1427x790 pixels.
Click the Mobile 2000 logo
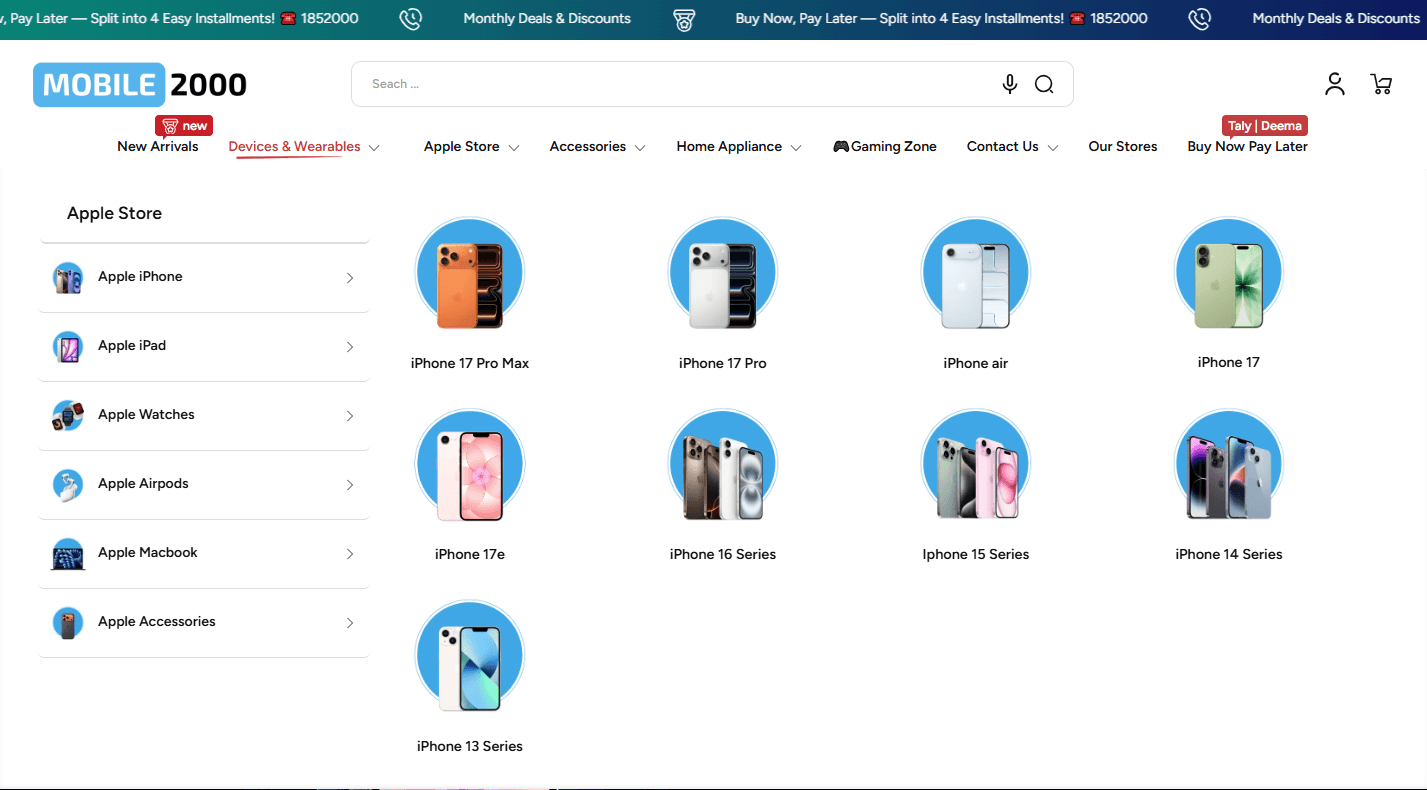click(x=140, y=84)
